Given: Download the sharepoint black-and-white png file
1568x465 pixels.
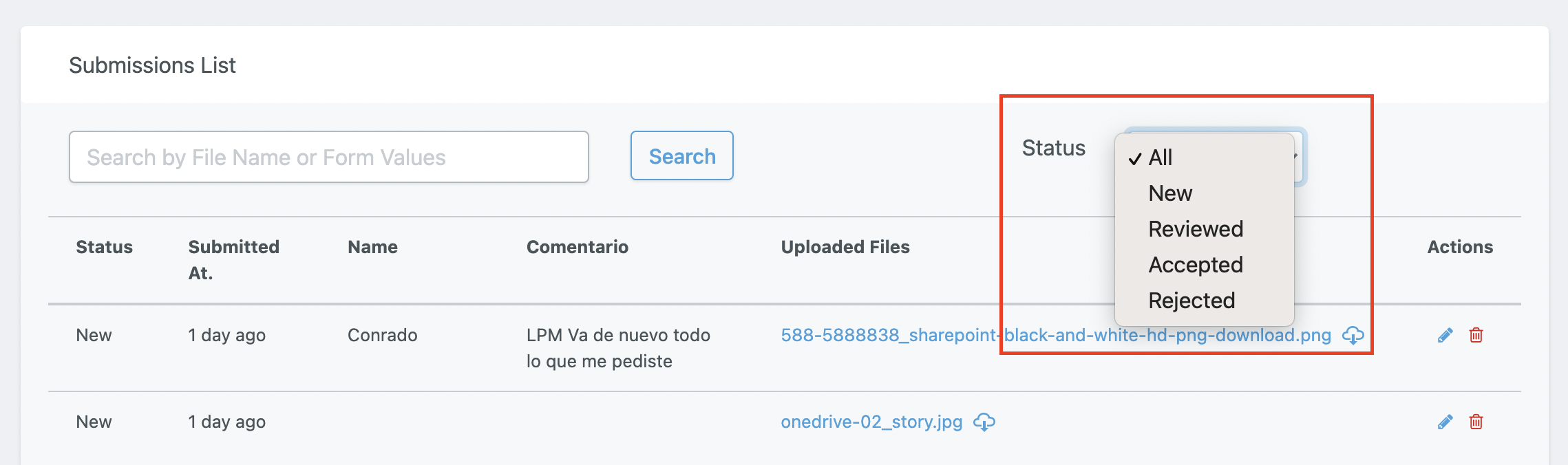Looking at the screenshot, I should 1353,336.
